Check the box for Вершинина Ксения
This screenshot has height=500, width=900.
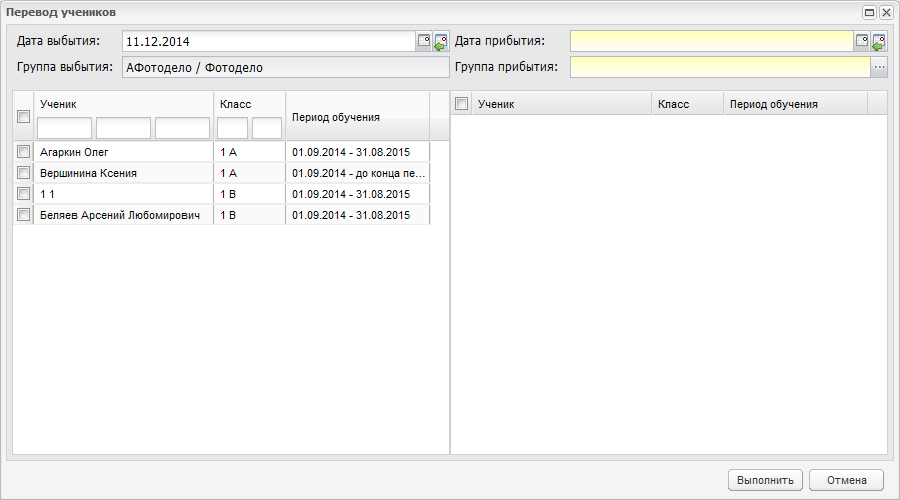point(24,172)
